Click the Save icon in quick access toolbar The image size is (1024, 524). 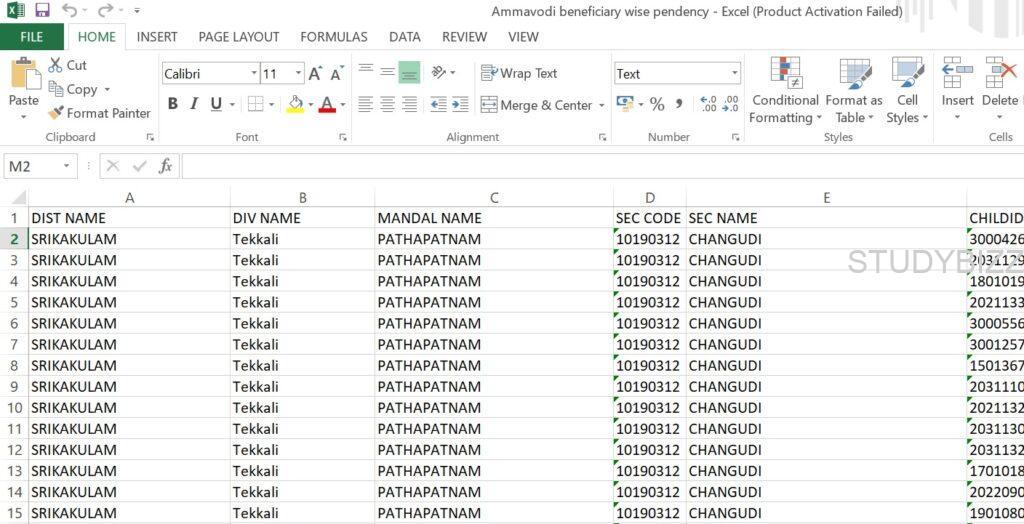click(x=42, y=10)
